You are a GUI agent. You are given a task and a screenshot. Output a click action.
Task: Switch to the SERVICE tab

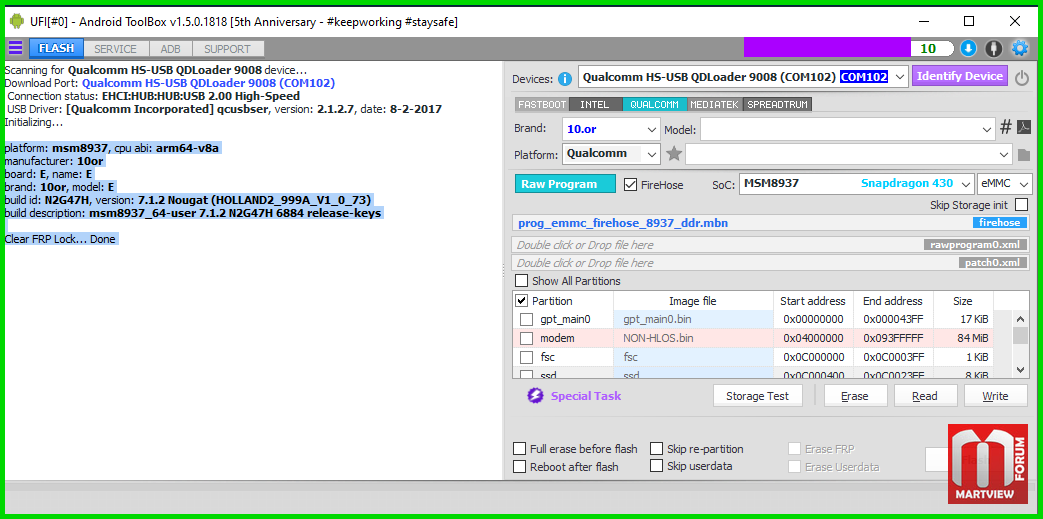coord(116,49)
